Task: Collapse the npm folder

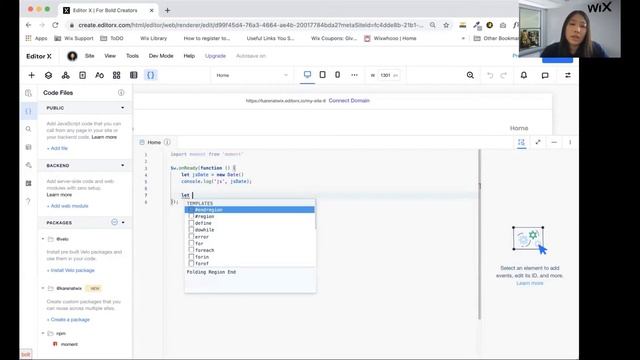Action: [43, 333]
